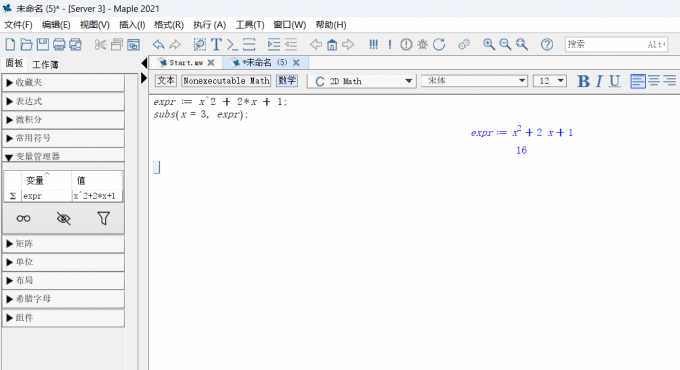The width and height of the screenshot is (680, 370).
Task: Expand the 单位 palette
Action: click(x=63, y=262)
